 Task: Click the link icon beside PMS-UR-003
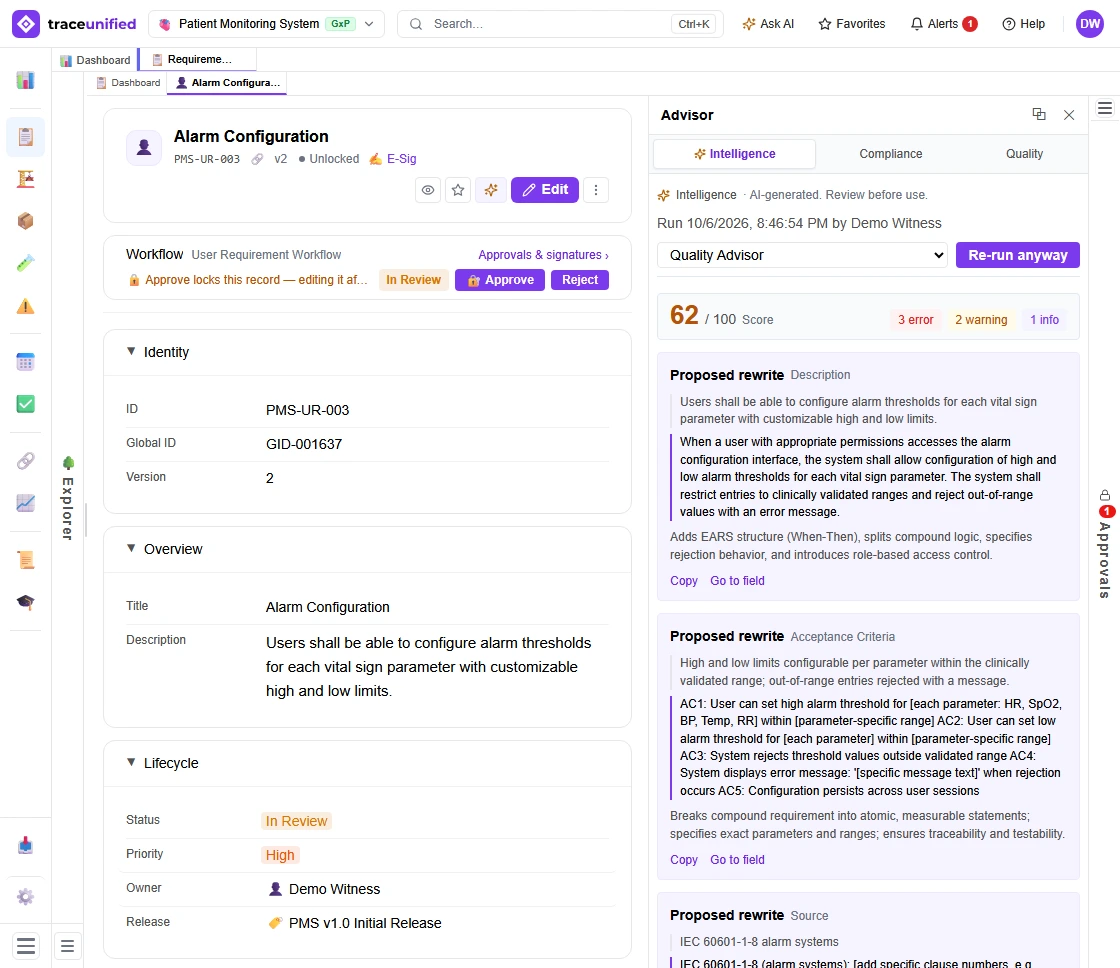pyautogui.click(x=257, y=159)
